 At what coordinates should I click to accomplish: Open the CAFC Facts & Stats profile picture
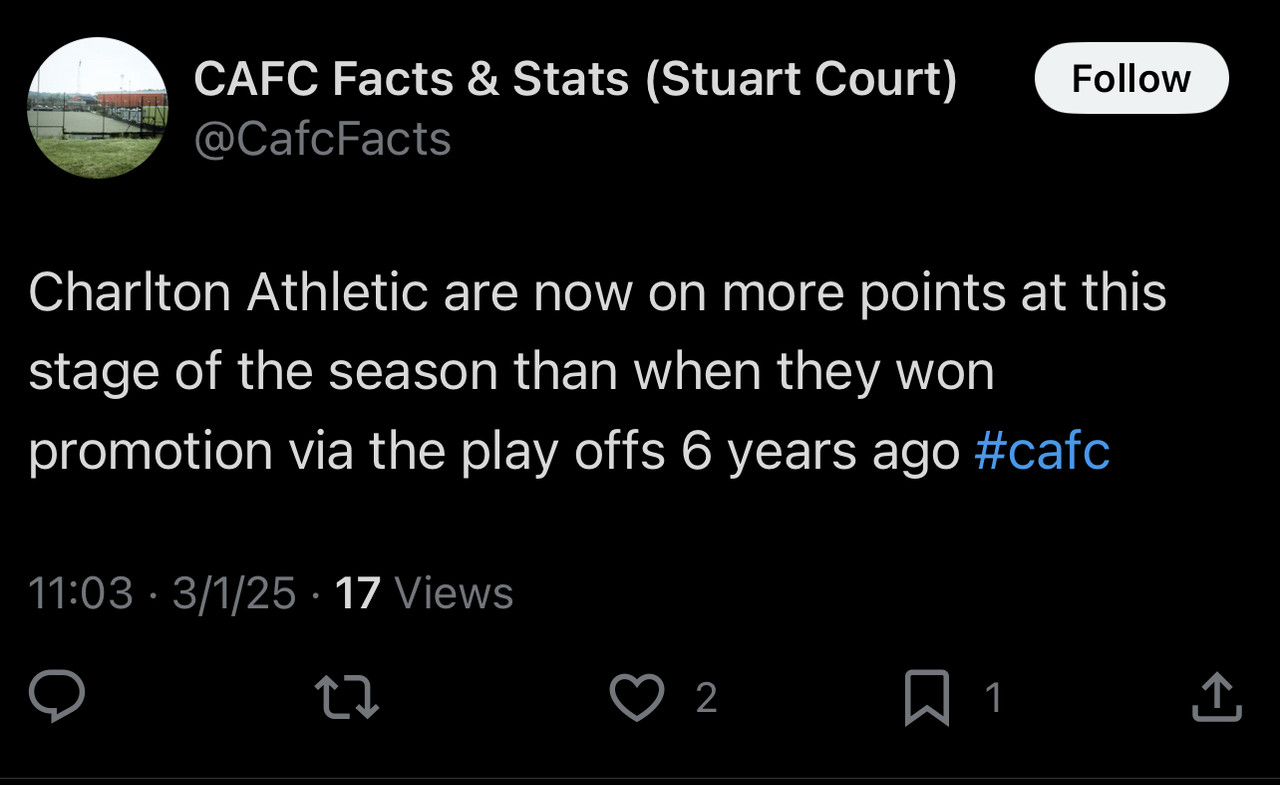click(x=97, y=108)
